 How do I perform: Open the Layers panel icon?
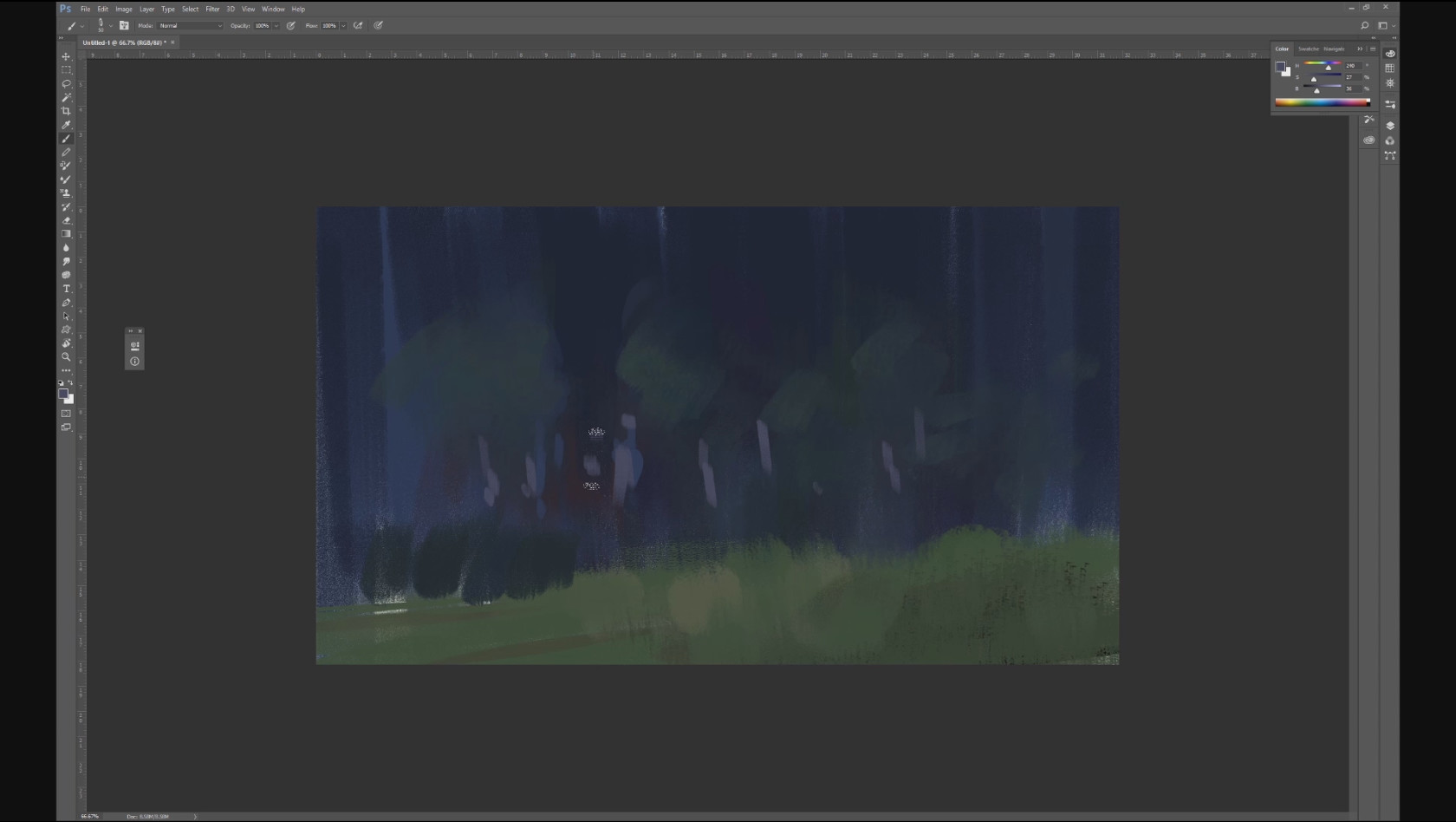(x=1390, y=126)
